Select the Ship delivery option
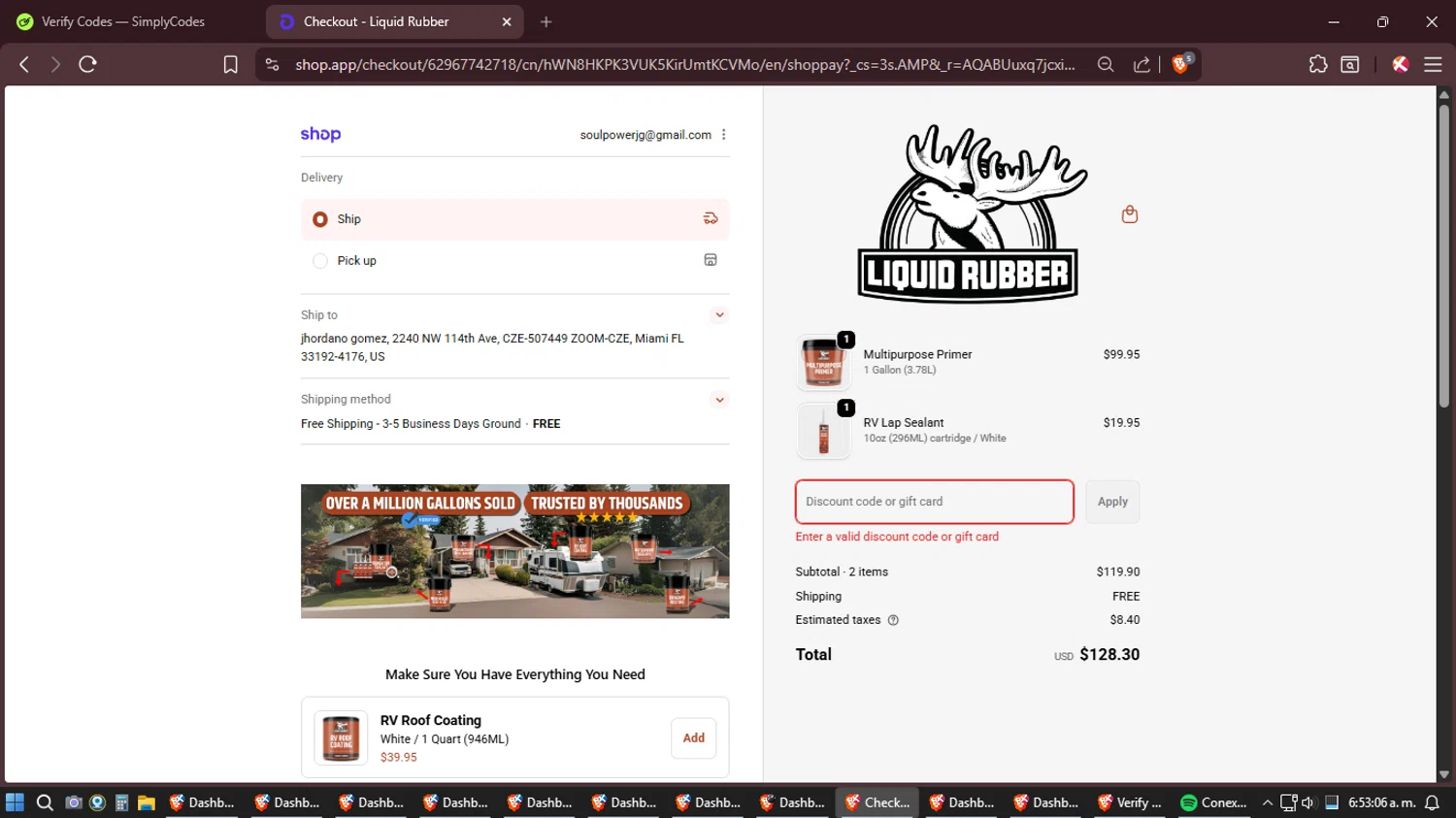Image resolution: width=1456 pixels, height=818 pixels. click(514, 219)
